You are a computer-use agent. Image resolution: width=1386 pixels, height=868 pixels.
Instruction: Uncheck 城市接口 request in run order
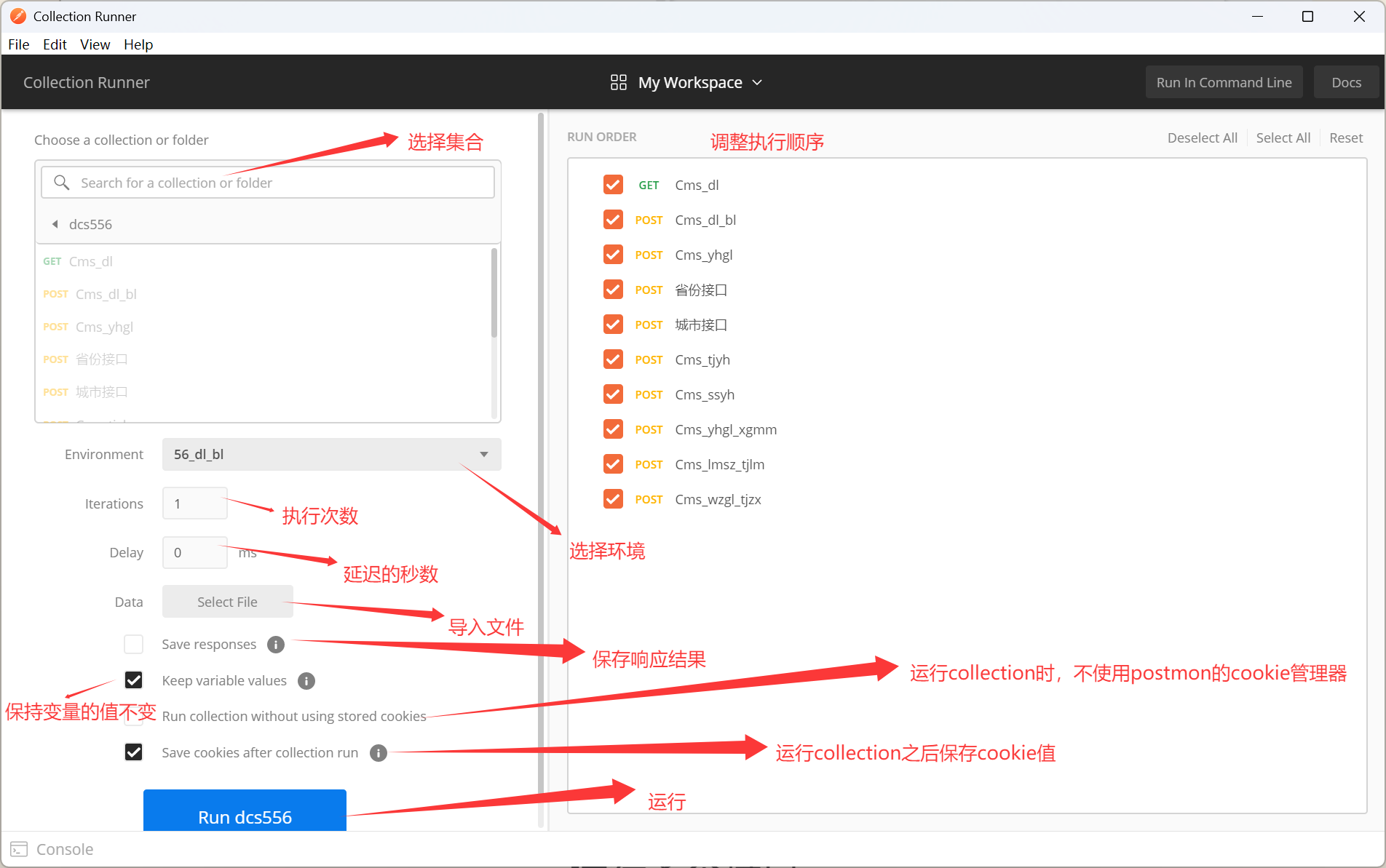(x=613, y=324)
